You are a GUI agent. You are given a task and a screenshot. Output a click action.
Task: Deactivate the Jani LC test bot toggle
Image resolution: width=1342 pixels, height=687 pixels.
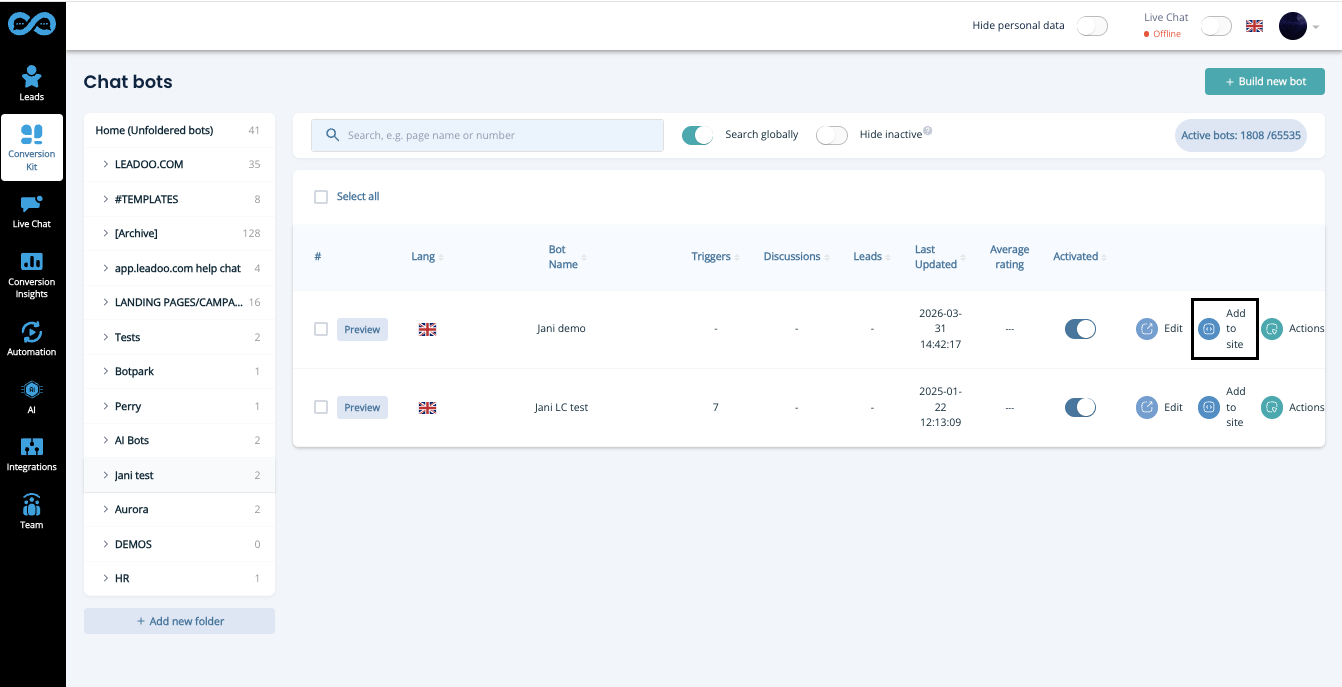pos(1080,407)
